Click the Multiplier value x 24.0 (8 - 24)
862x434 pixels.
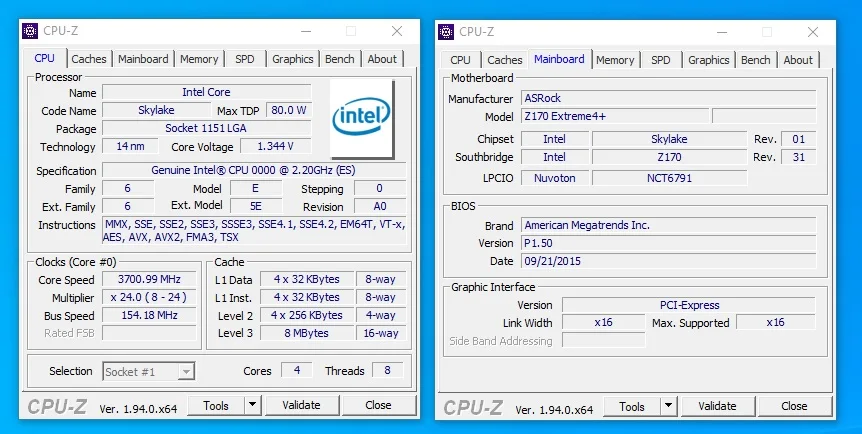pos(149,298)
